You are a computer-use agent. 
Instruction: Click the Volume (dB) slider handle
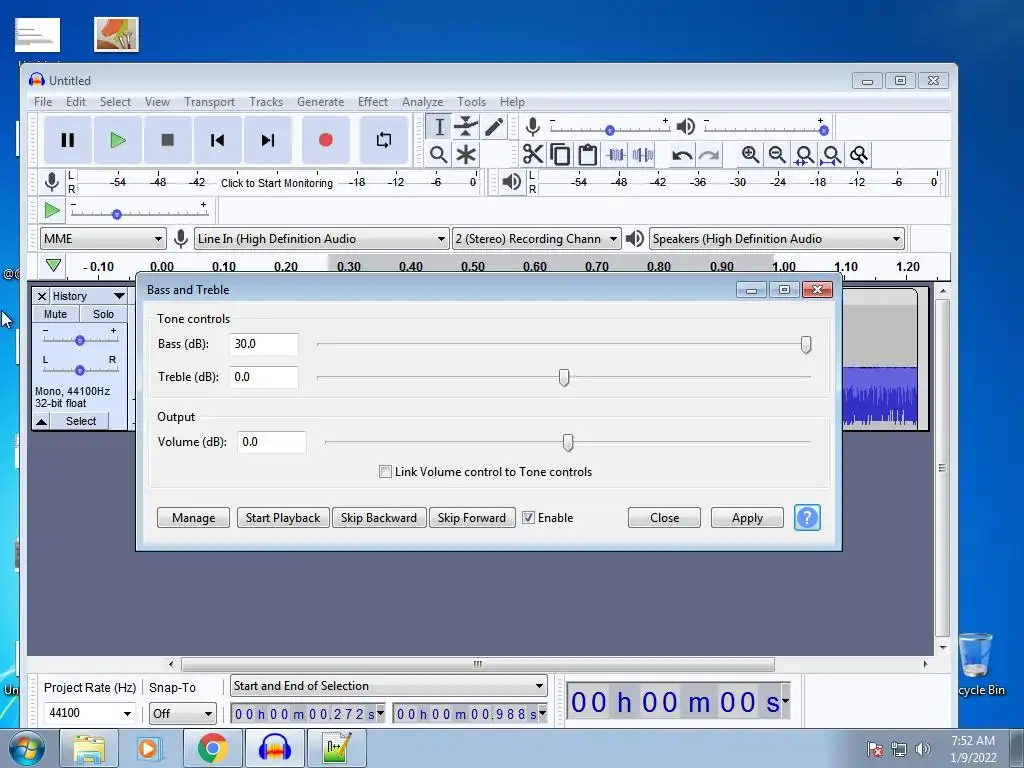pyautogui.click(x=568, y=443)
